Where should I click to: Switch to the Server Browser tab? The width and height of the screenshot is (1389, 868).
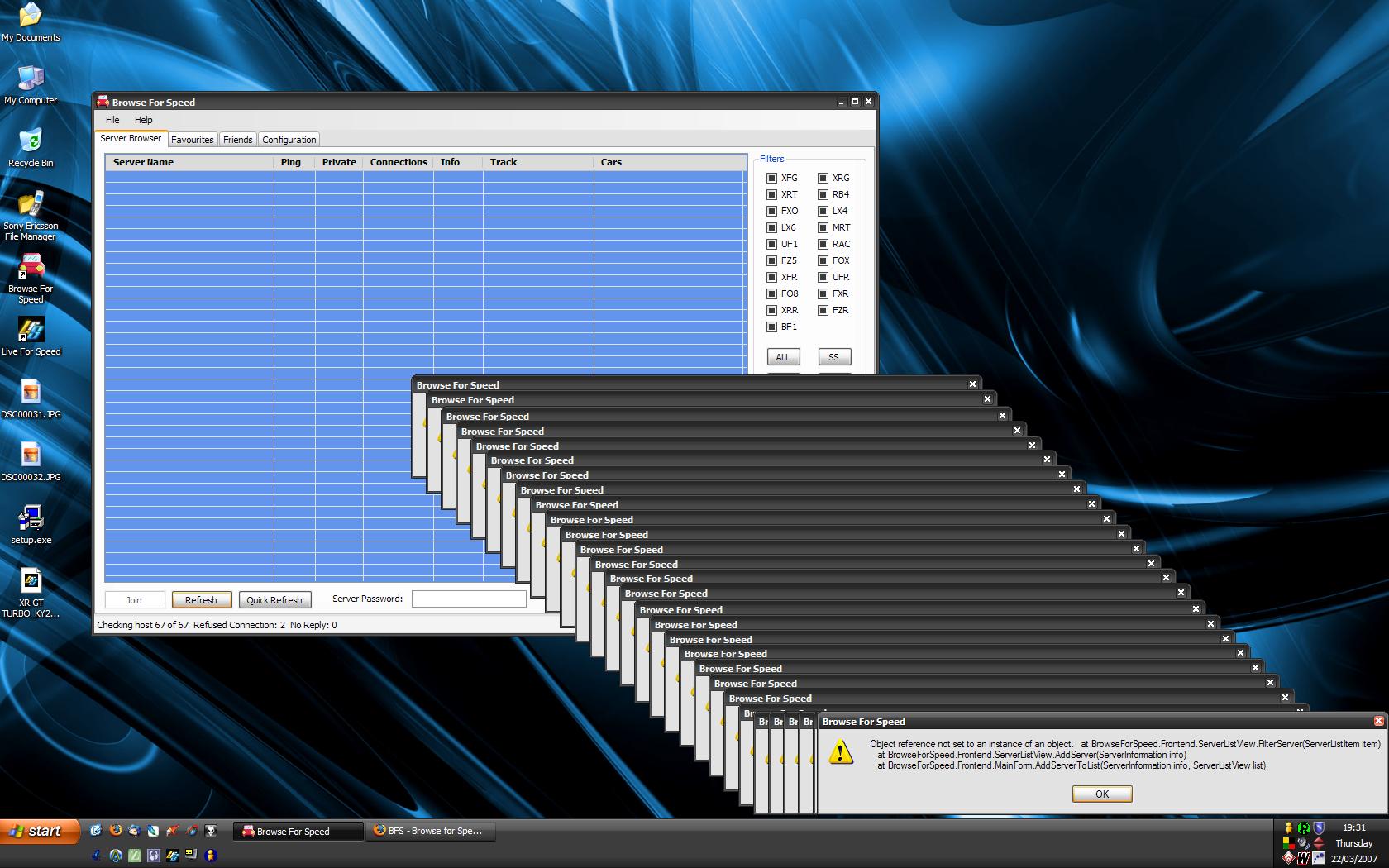tap(131, 139)
